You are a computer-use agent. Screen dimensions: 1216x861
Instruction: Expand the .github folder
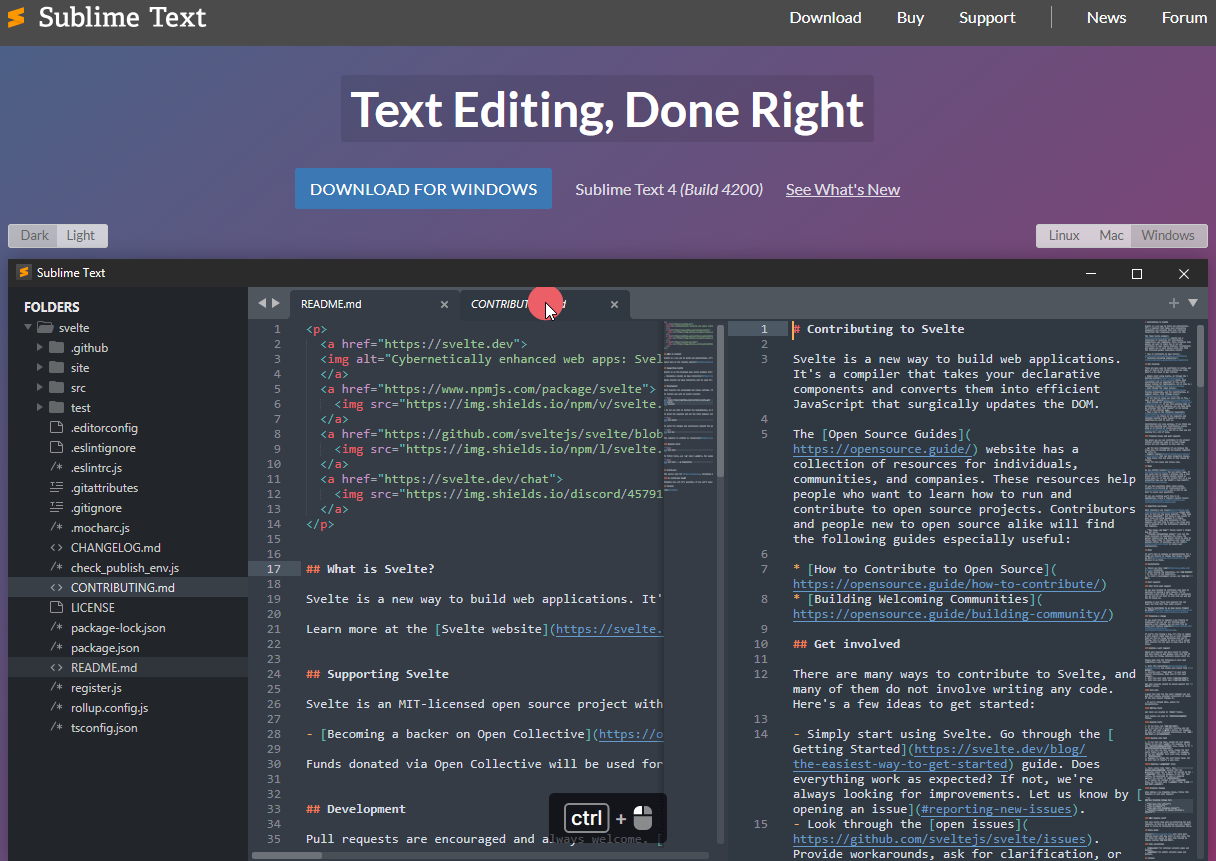(x=40, y=348)
